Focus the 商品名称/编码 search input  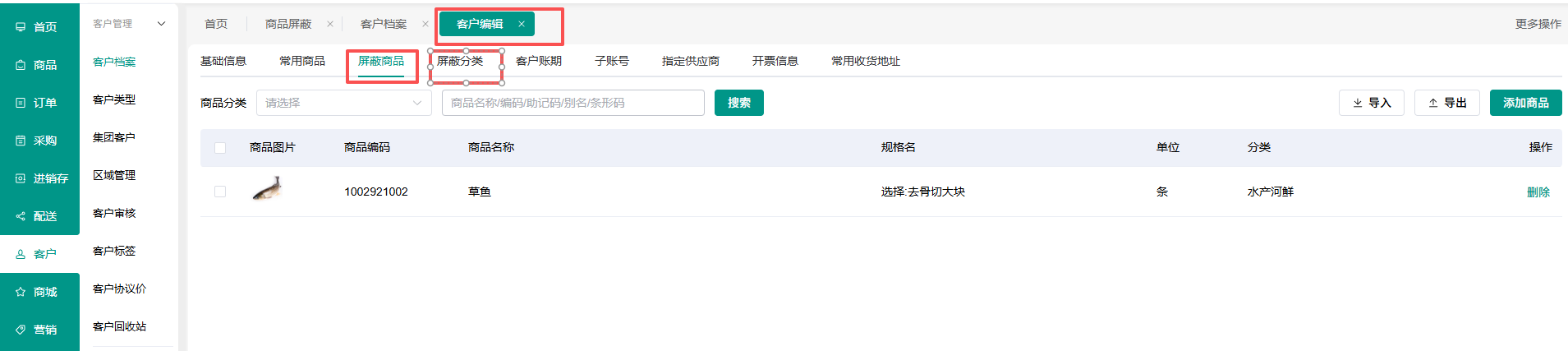(x=573, y=103)
